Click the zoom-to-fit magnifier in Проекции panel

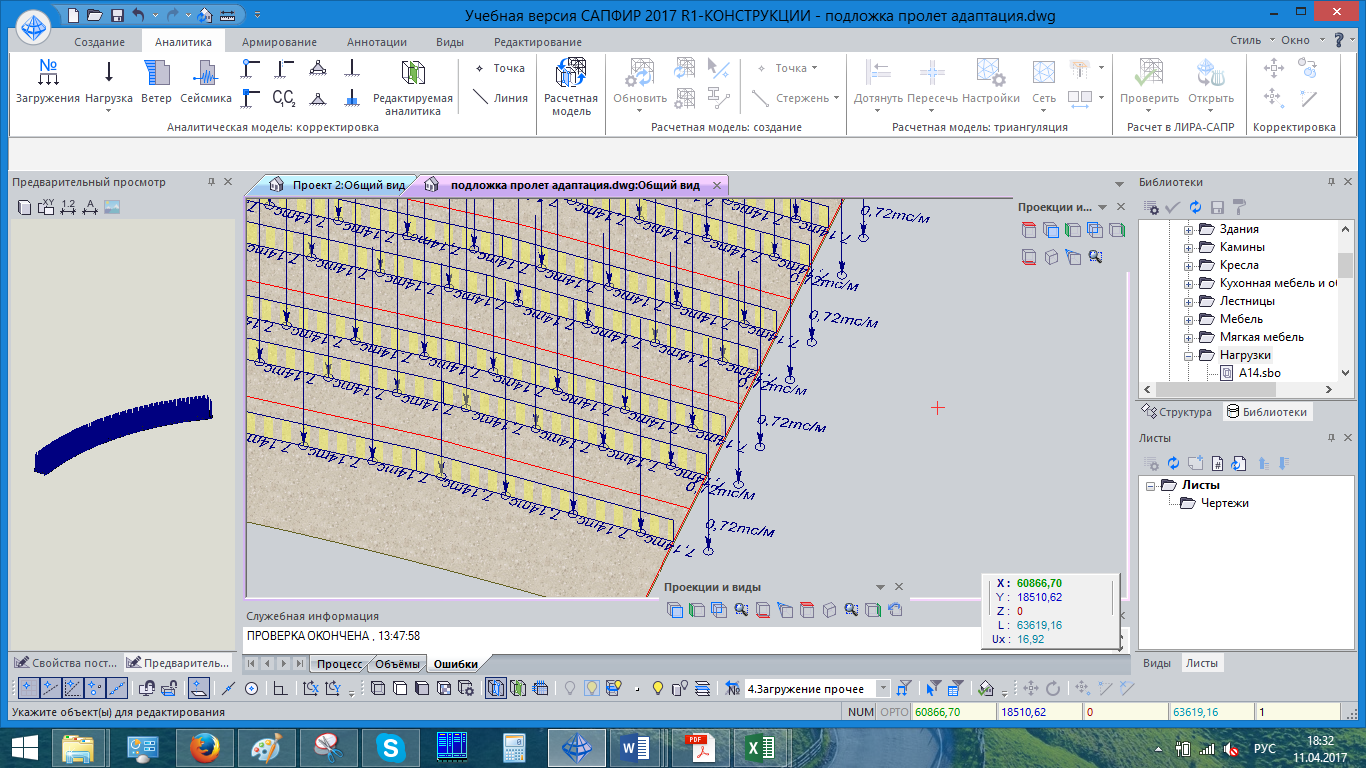[1095, 257]
